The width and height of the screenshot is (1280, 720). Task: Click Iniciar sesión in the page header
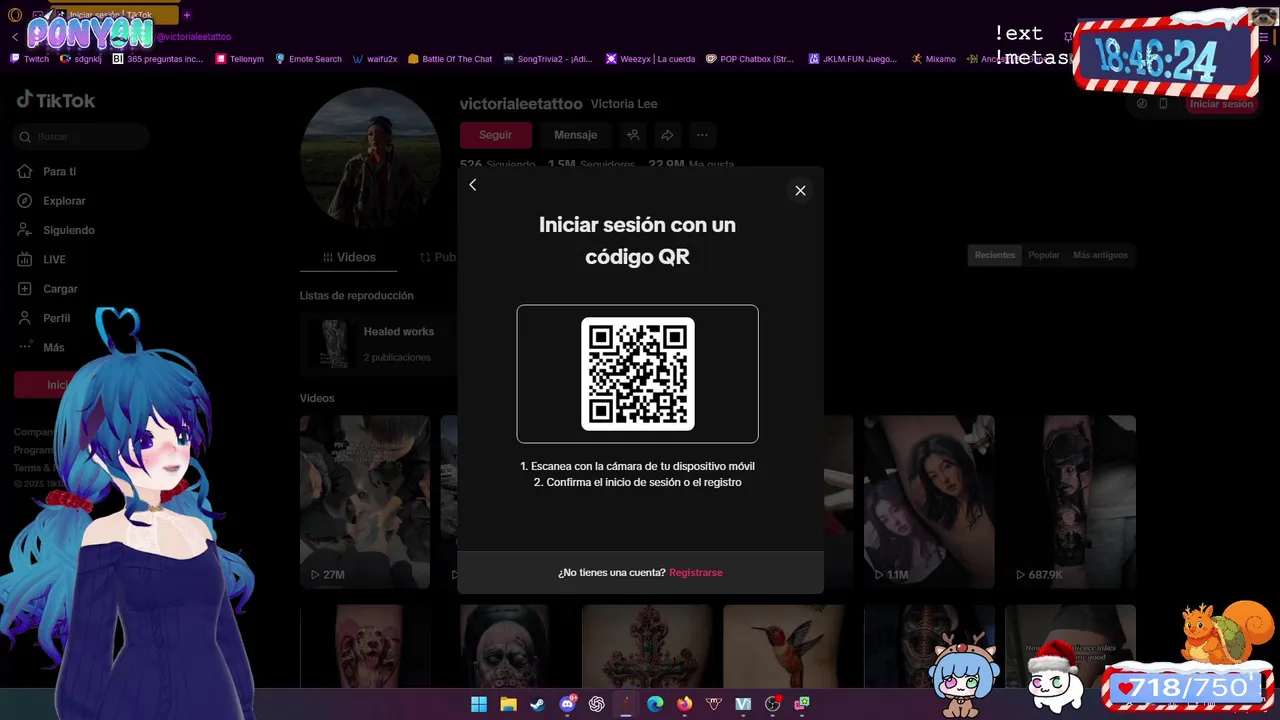[1221, 104]
